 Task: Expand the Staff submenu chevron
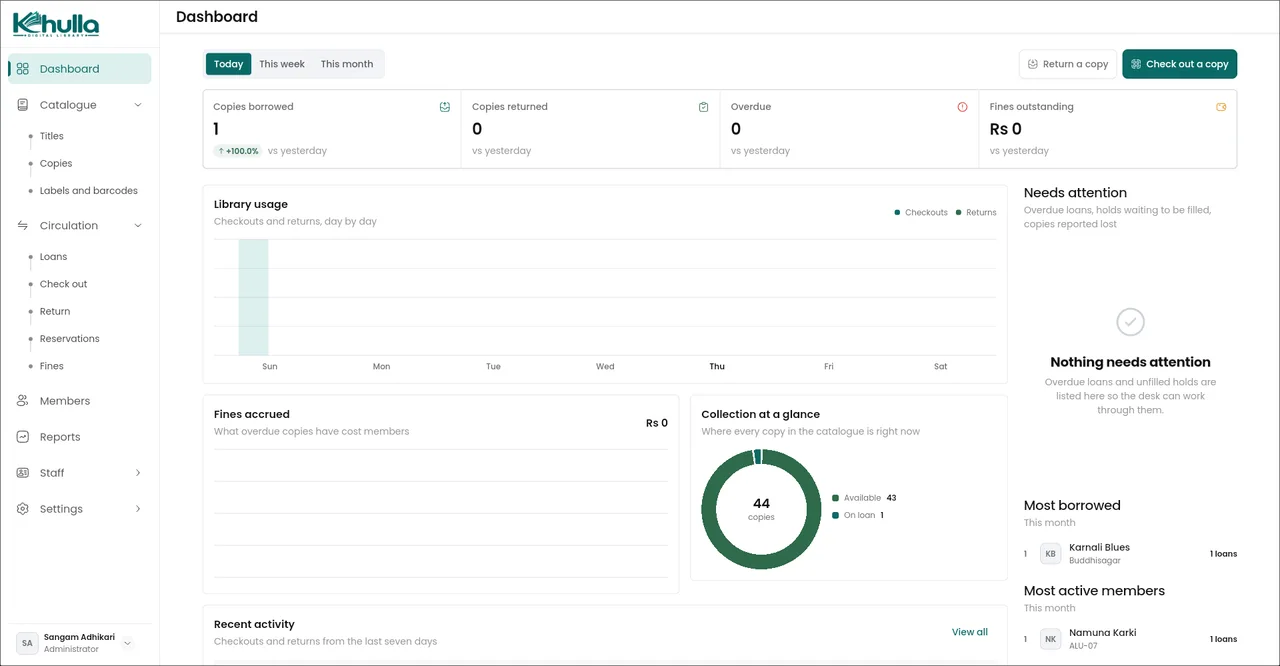click(x=138, y=473)
